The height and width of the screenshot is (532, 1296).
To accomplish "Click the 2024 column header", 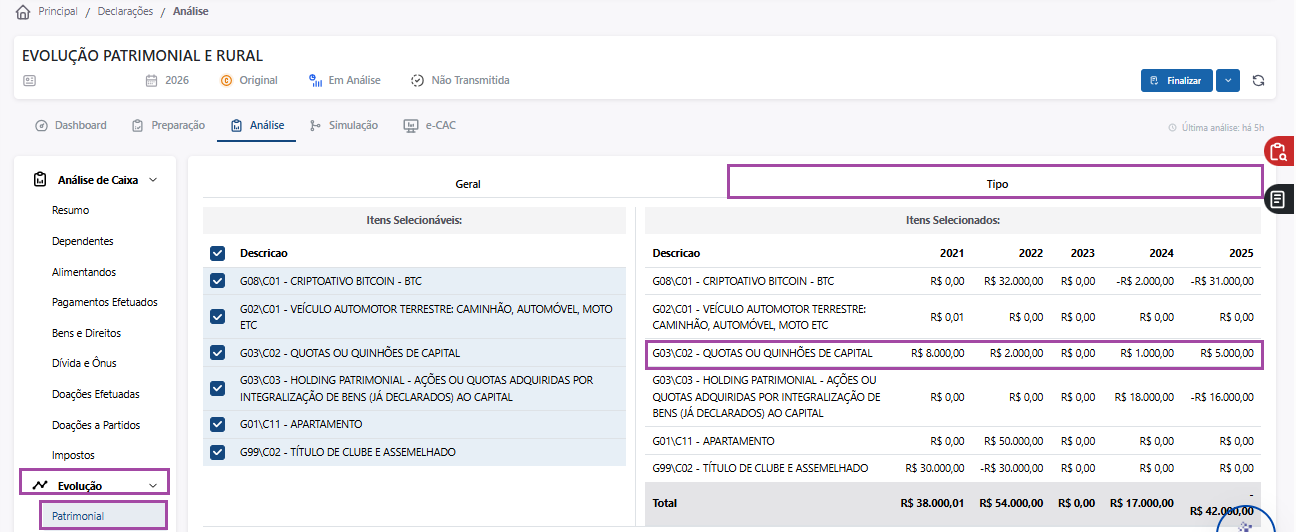I will 1161,253.
